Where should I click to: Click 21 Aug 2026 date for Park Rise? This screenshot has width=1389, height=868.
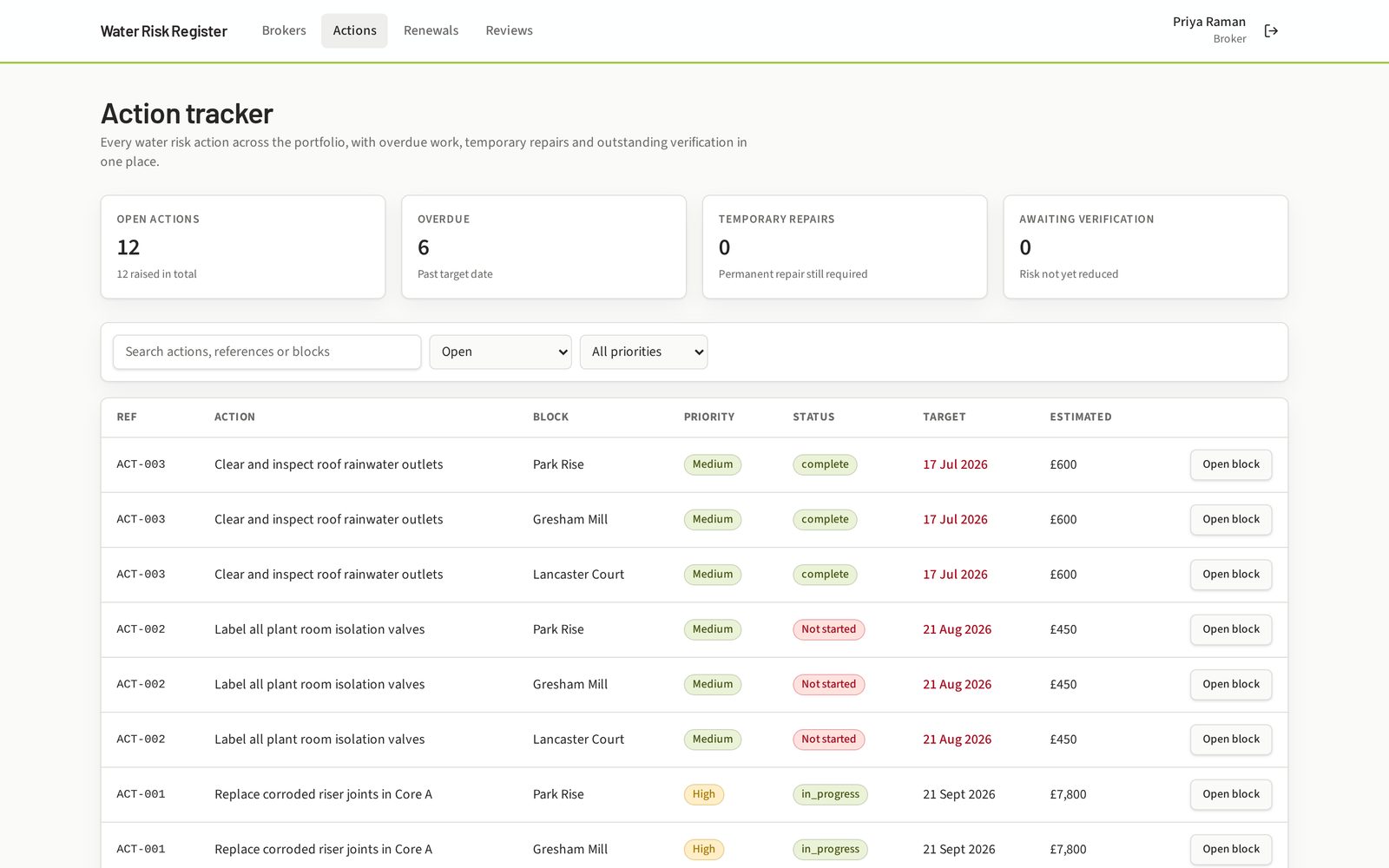(x=957, y=629)
